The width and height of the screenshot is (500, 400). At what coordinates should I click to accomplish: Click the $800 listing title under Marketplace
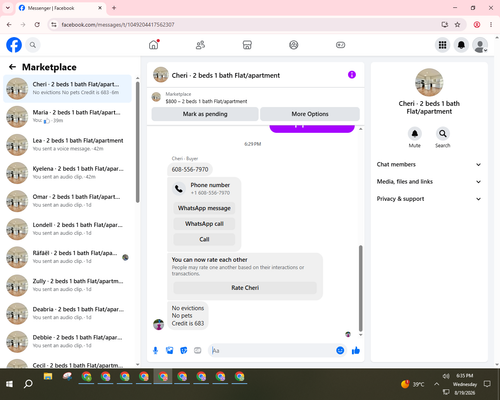(x=206, y=101)
